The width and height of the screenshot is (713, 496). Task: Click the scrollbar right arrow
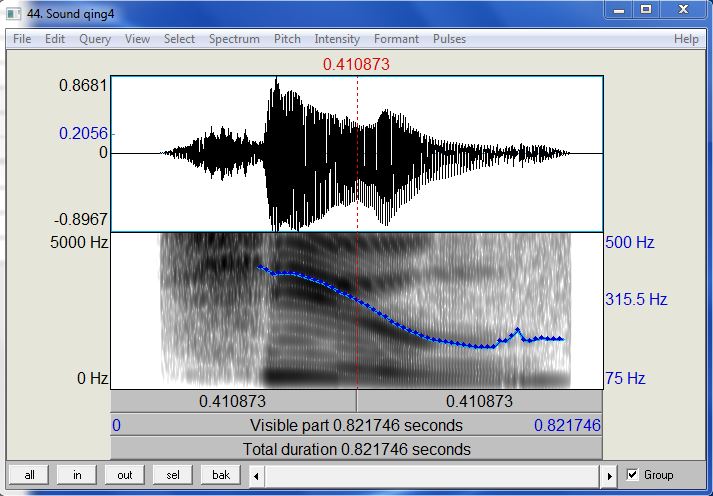609,476
